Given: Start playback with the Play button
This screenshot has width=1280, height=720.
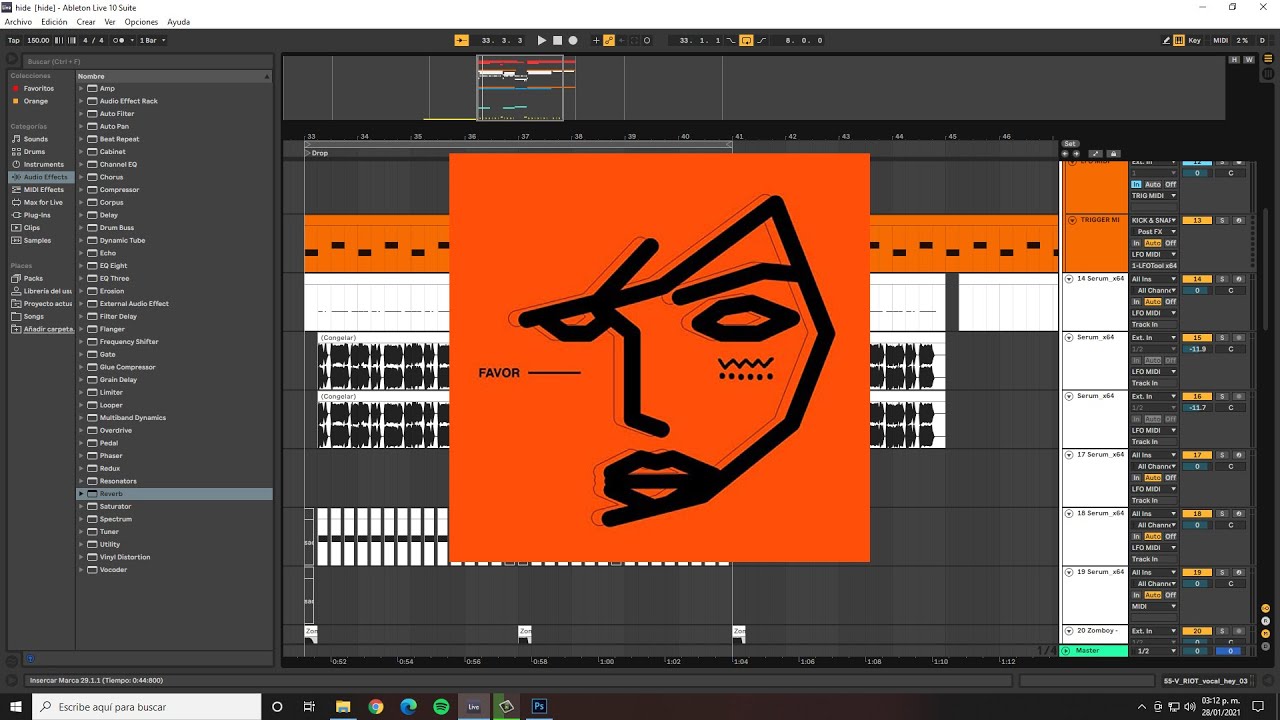Looking at the screenshot, I should coord(541,40).
